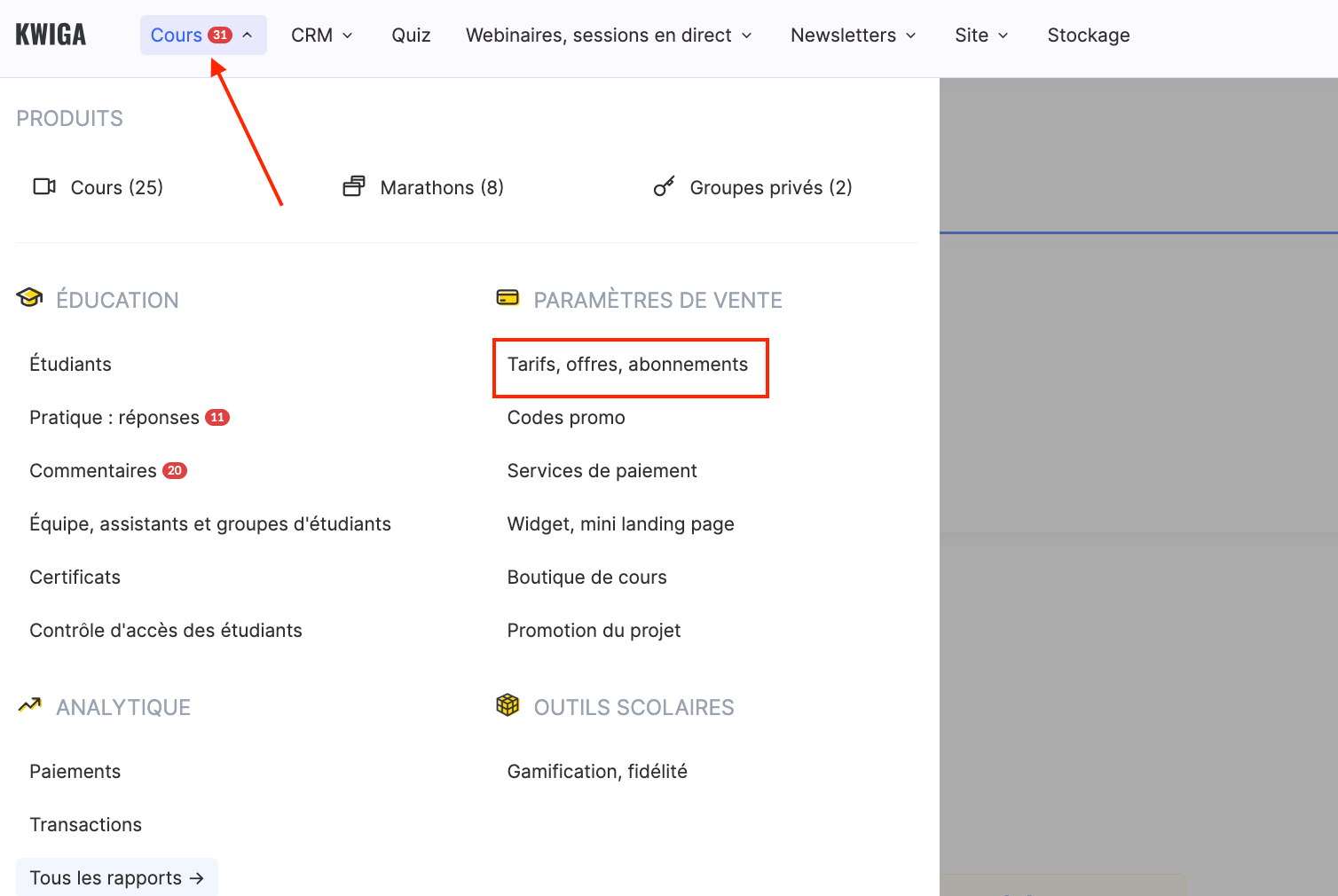Screen dimensions: 1338x896
Task: Click the Marathons stacked cards icon
Action: pyautogui.click(x=354, y=186)
